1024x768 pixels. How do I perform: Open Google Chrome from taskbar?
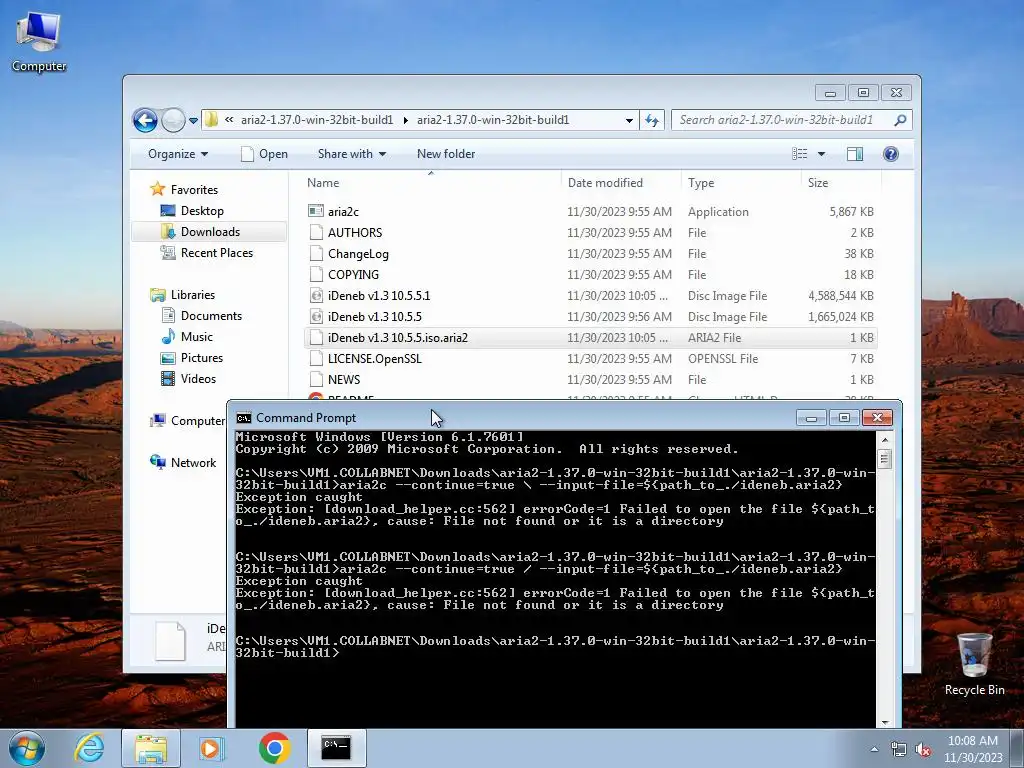pyautogui.click(x=274, y=748)
